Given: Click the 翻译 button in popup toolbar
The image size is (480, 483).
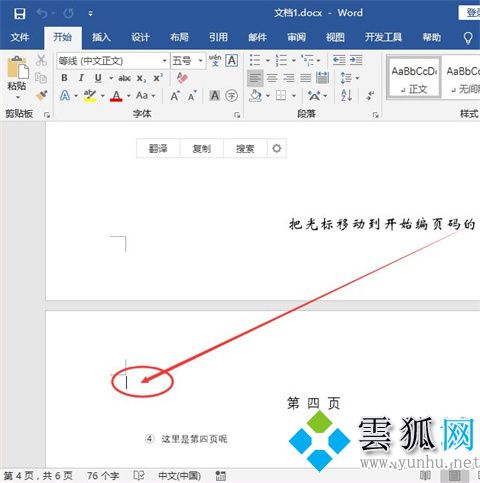Looking at the screenshot, I should [x=158, y=148].
